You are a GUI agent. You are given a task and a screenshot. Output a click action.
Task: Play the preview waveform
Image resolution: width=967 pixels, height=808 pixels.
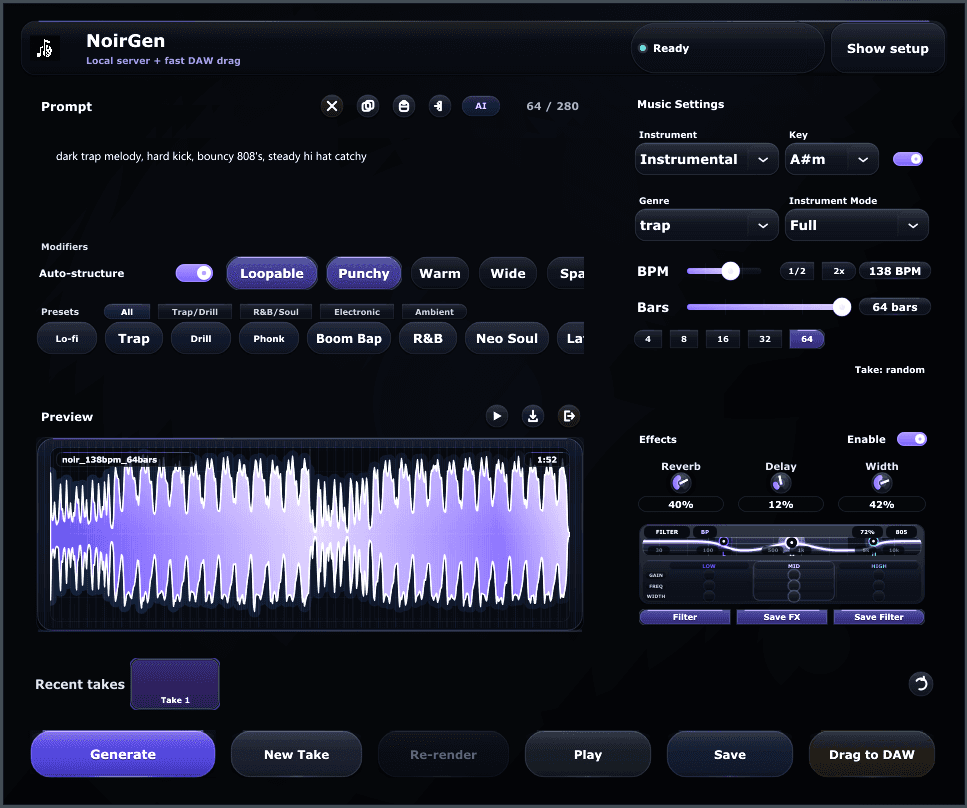pyautogui.click(x=497, y=415)
